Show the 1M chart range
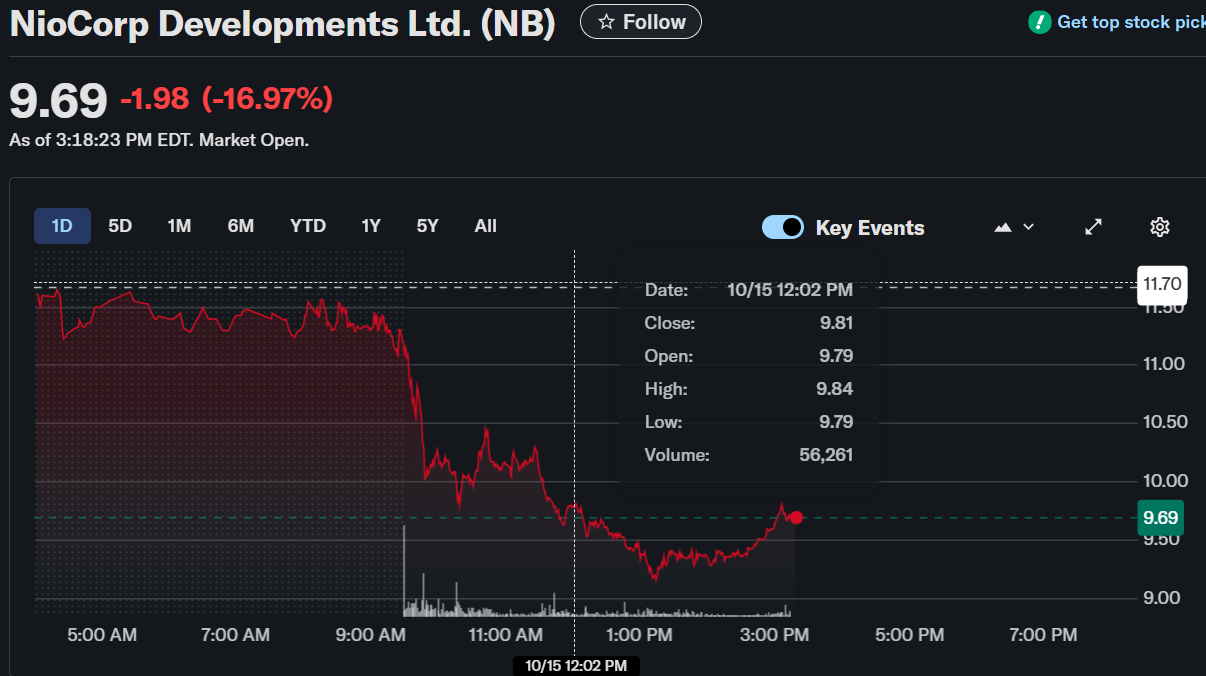This screenshot has width=1206, height=676. [x=179, y=226]
